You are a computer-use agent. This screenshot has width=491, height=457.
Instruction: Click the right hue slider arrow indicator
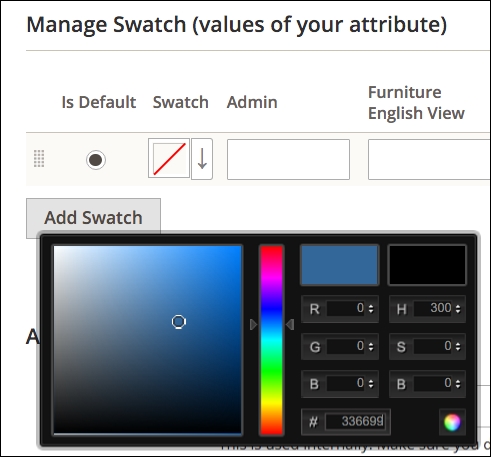pyautogui.click(x=290, y=324)
